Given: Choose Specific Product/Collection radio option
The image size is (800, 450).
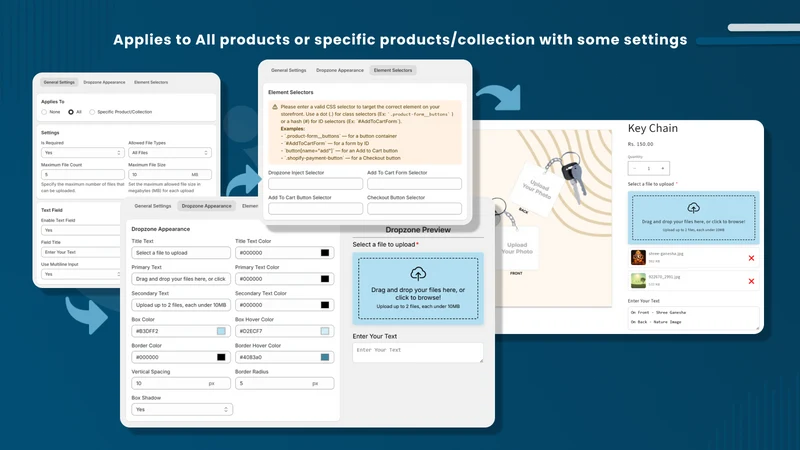Looking at the screenshot, I should pyautogui.click(x=92, y=112).
